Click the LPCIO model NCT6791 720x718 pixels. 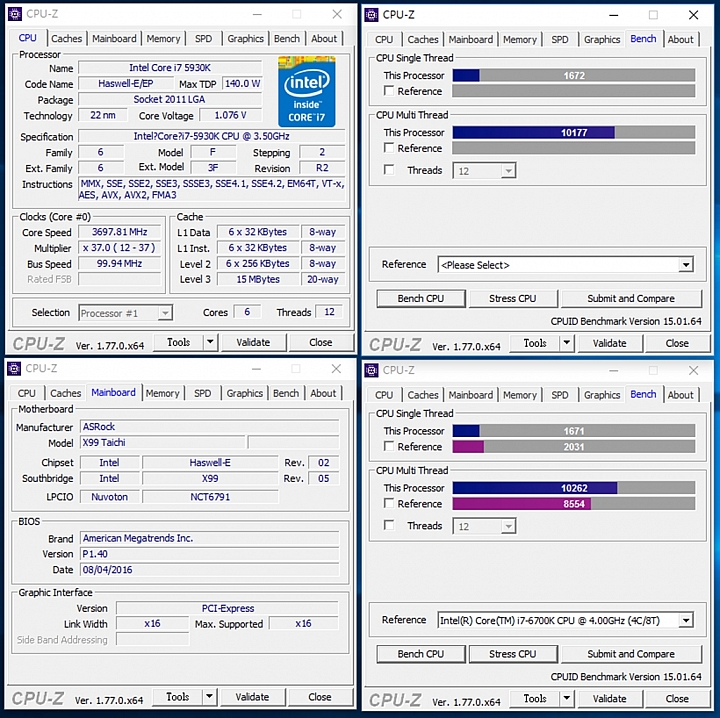(210, 497)
